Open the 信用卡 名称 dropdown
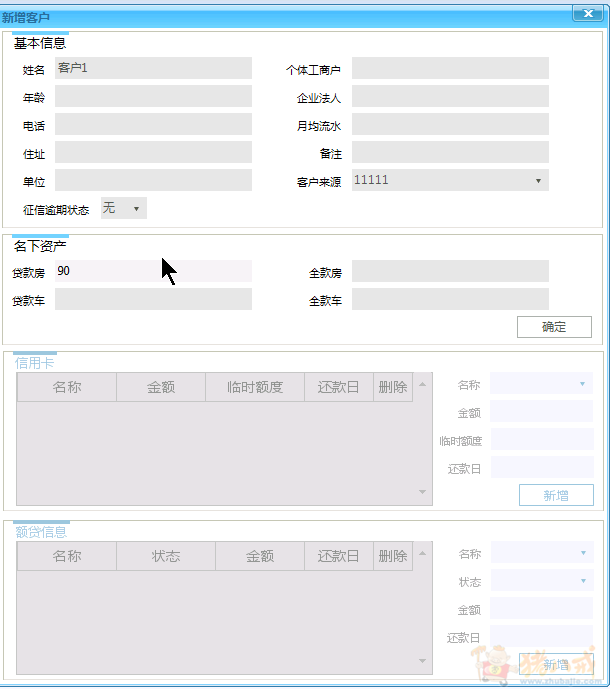This screenshot has width=610, height=689. coord(541,384)
